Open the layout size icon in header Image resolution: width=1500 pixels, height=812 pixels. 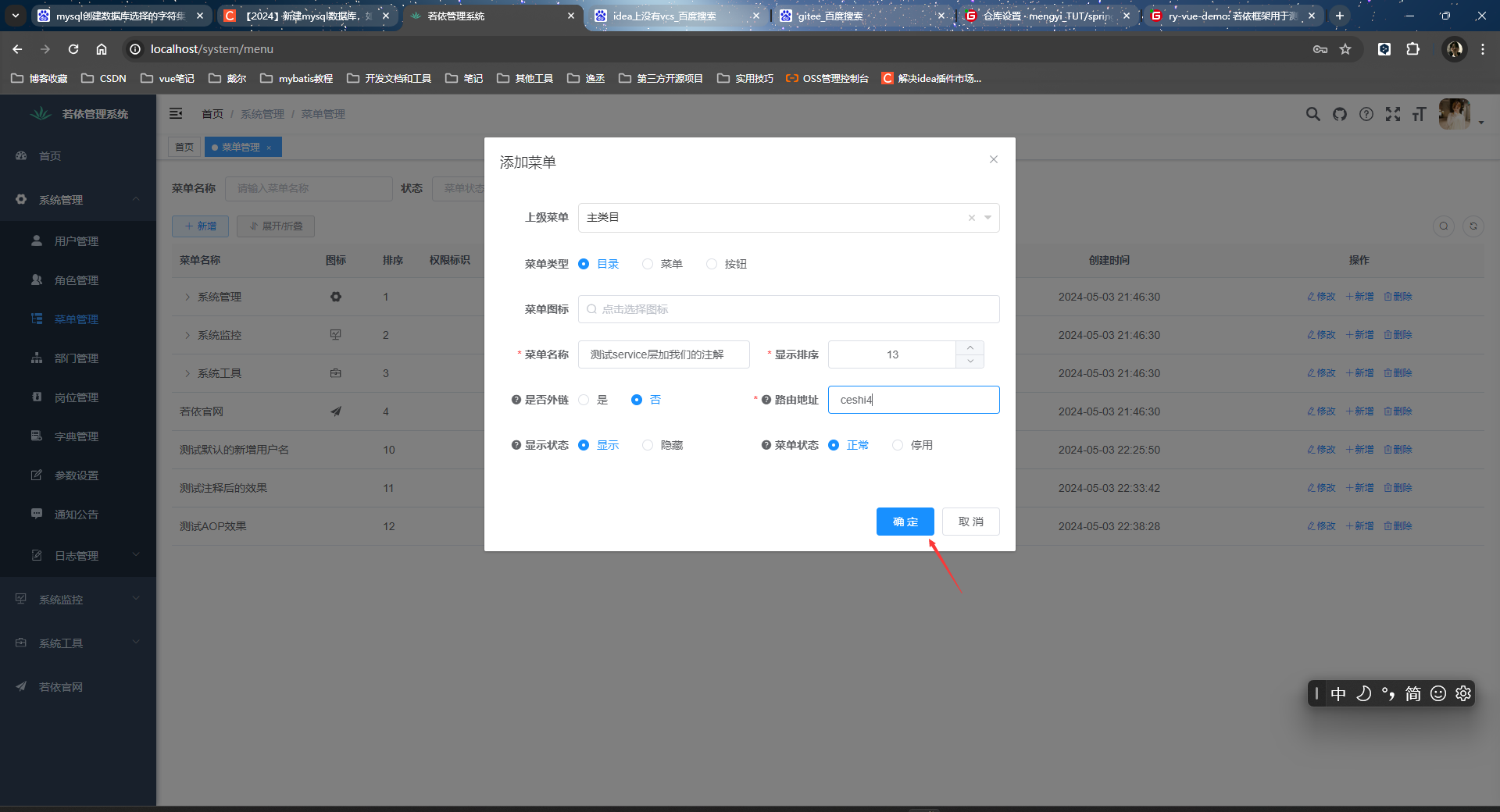click(1420, 114)
